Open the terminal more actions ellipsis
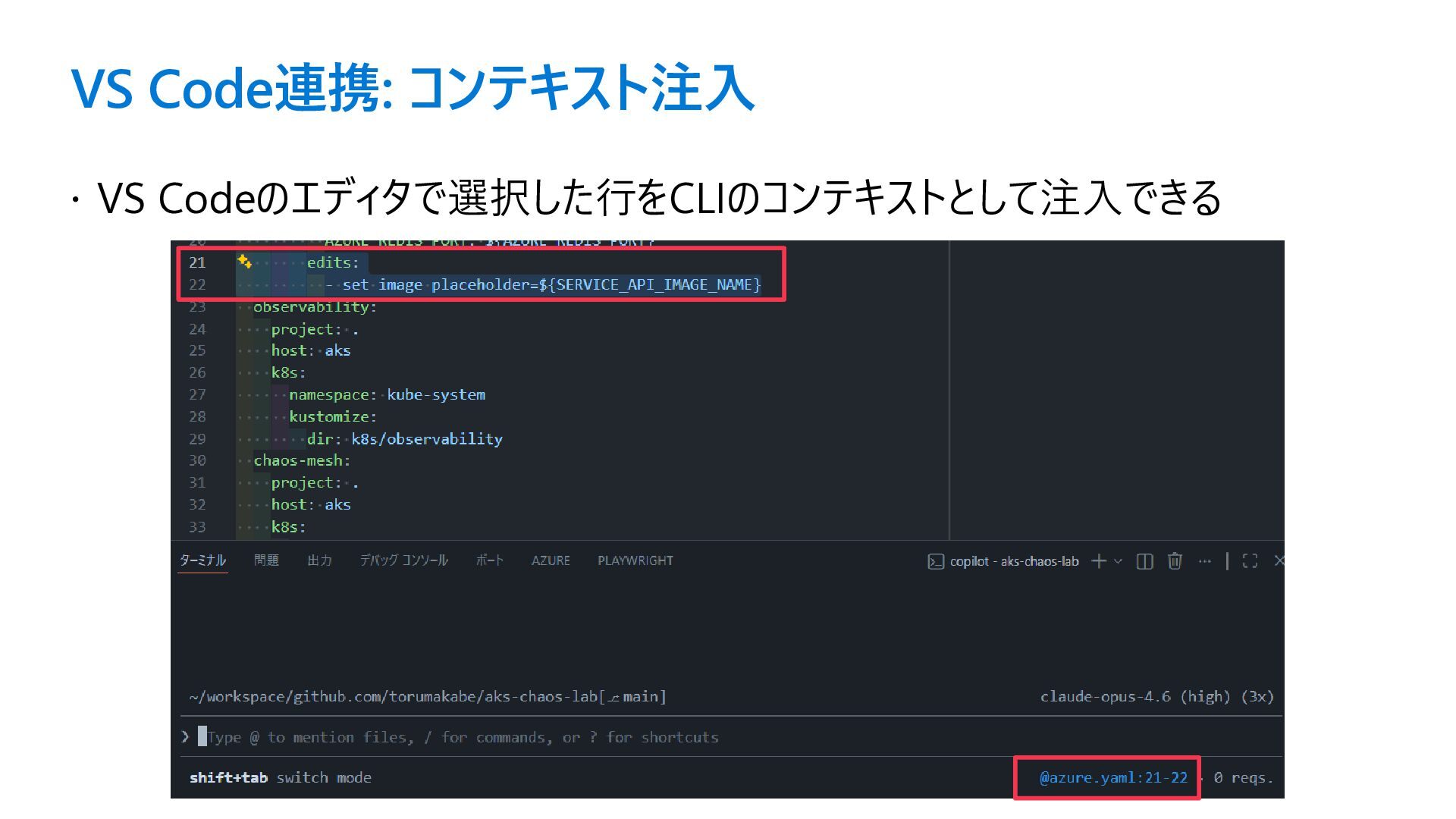 pos(1205,561)
